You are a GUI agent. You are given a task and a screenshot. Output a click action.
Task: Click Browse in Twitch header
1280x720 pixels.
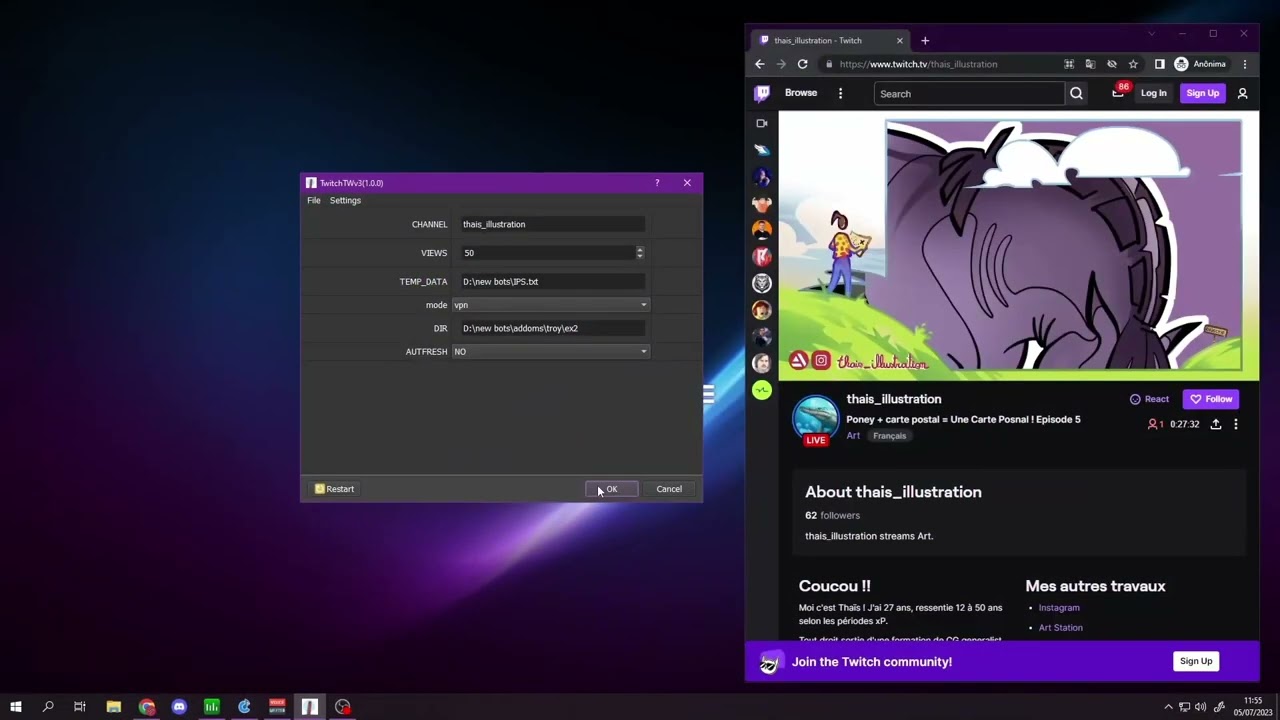click(x=801, y=93)
